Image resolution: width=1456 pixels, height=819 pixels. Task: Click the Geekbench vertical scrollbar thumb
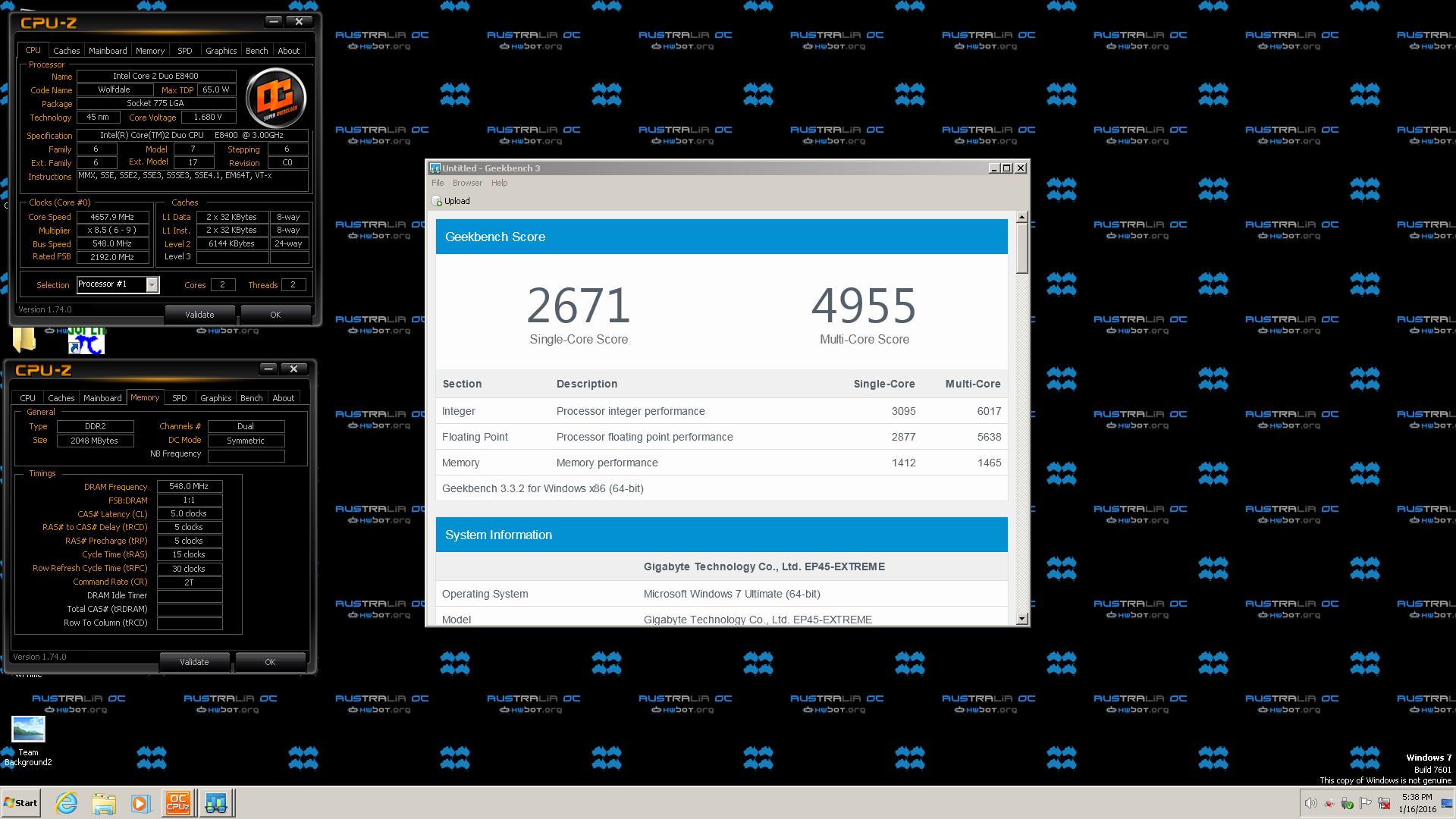pos(1021,248)
